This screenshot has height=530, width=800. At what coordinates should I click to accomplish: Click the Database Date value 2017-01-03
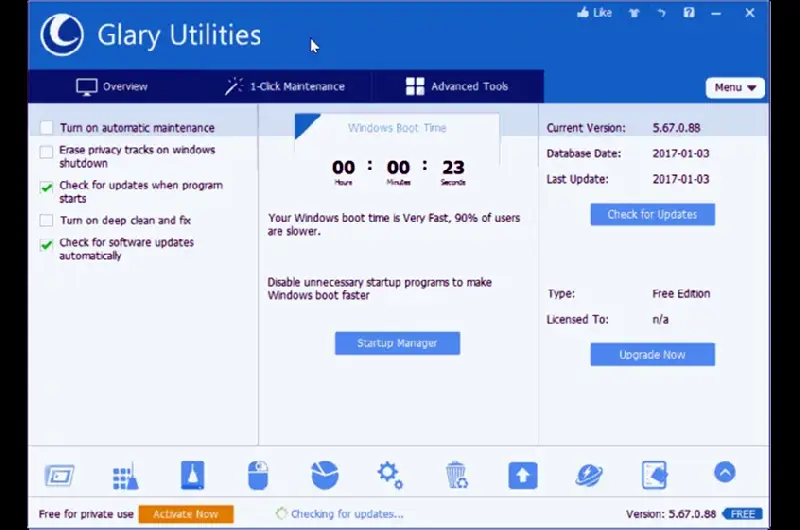click(x=681, y=154)
